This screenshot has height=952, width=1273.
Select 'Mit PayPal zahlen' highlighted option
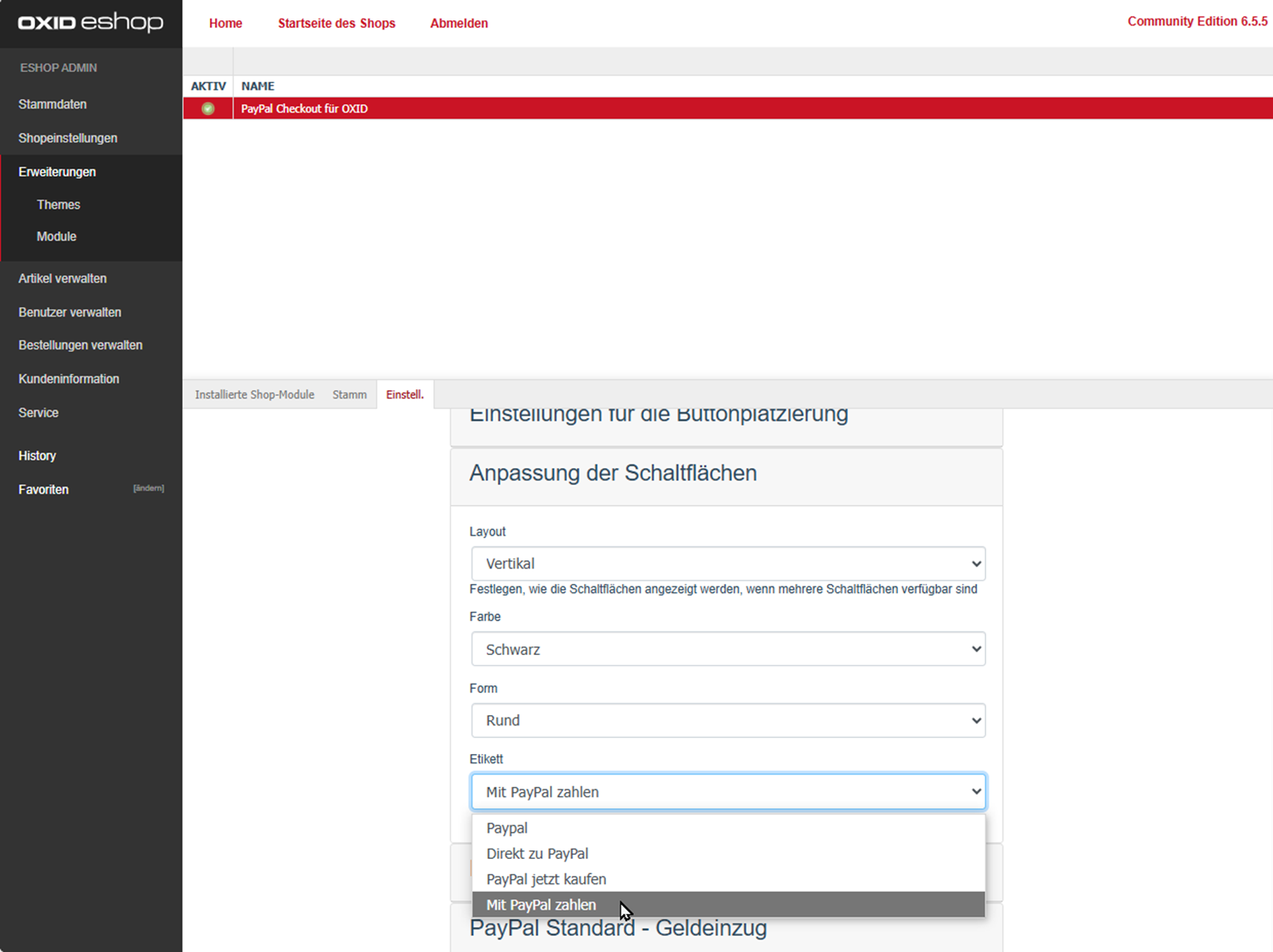(x=541, y=905)
